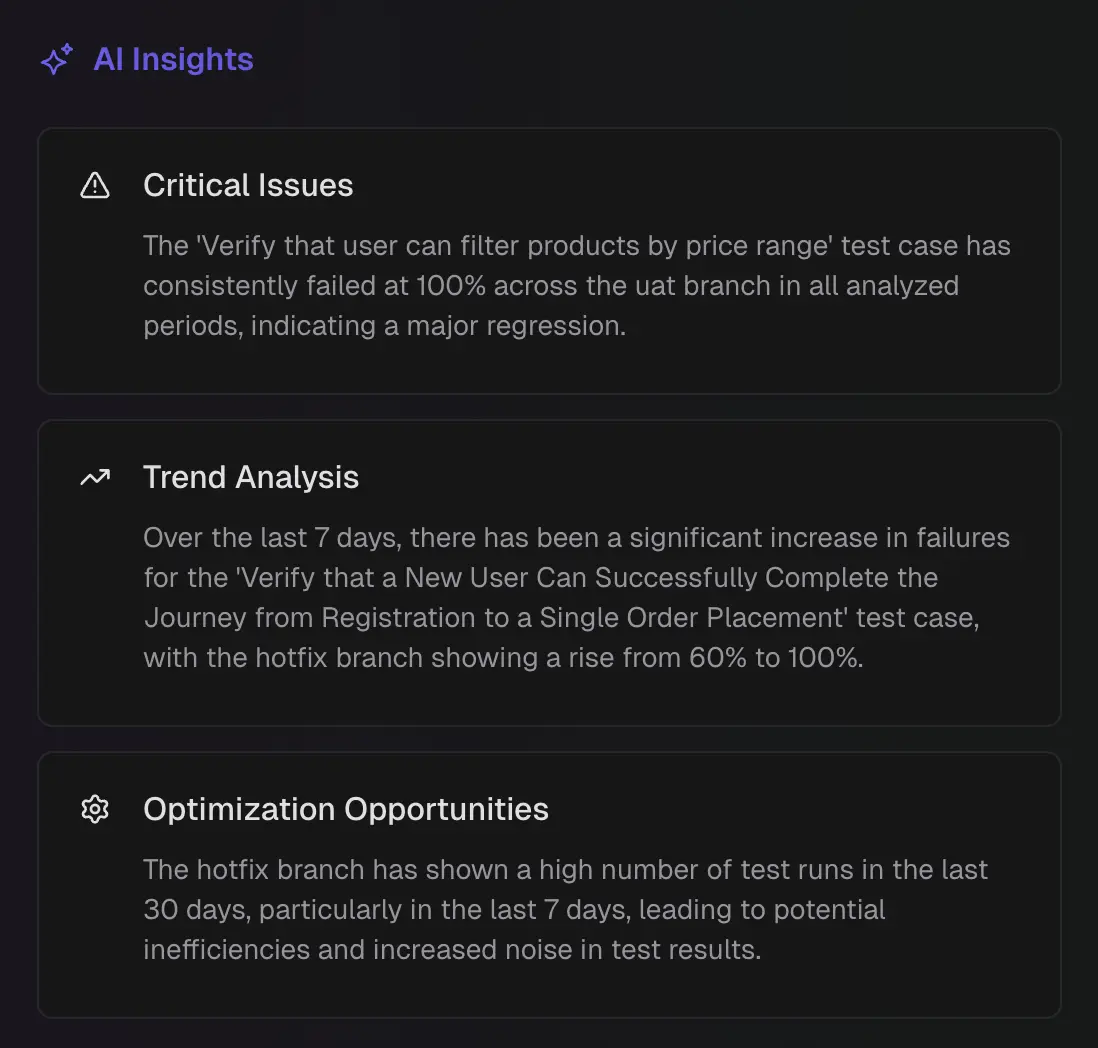Click the sparkle icon beside AI Insights
Screen dimensions: 1098x1048
56,60
